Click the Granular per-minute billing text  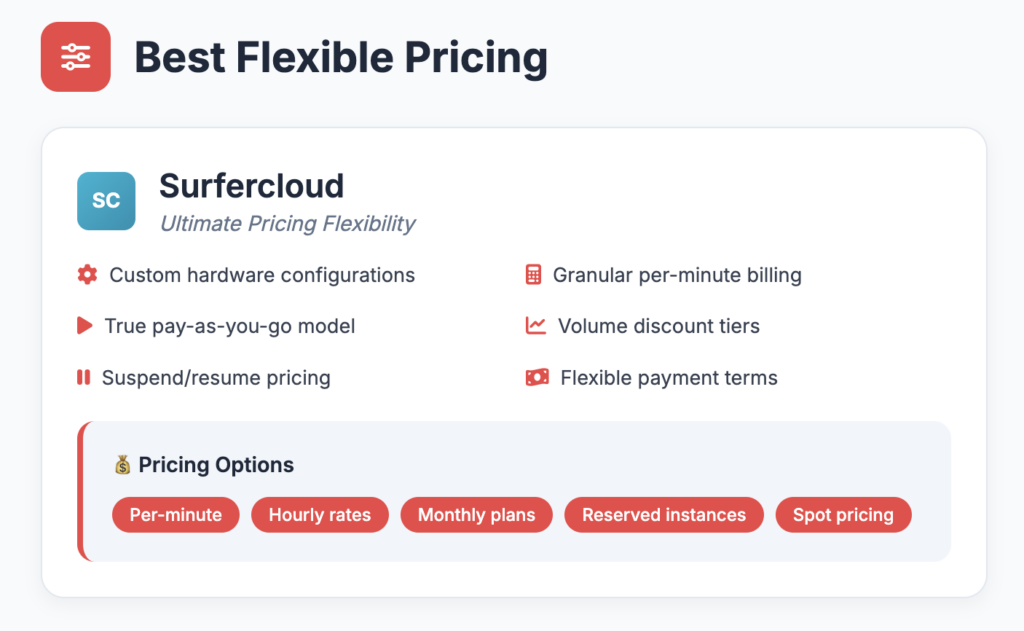point(677,275)
